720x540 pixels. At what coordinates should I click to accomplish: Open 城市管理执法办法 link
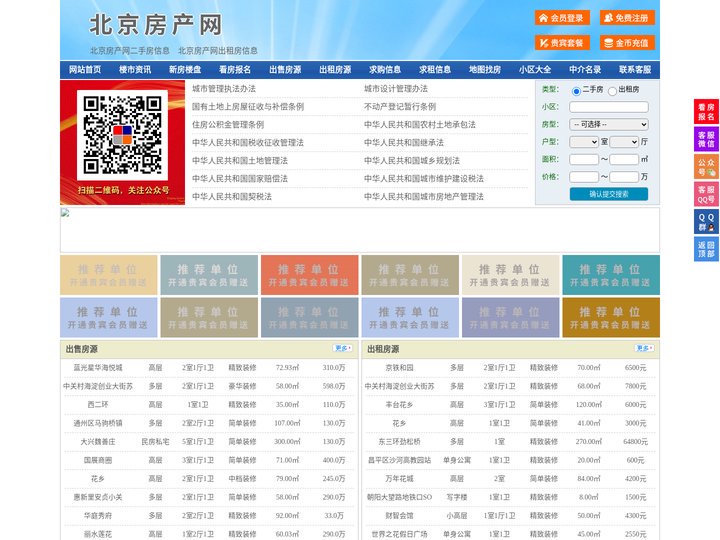coord(224,89)
